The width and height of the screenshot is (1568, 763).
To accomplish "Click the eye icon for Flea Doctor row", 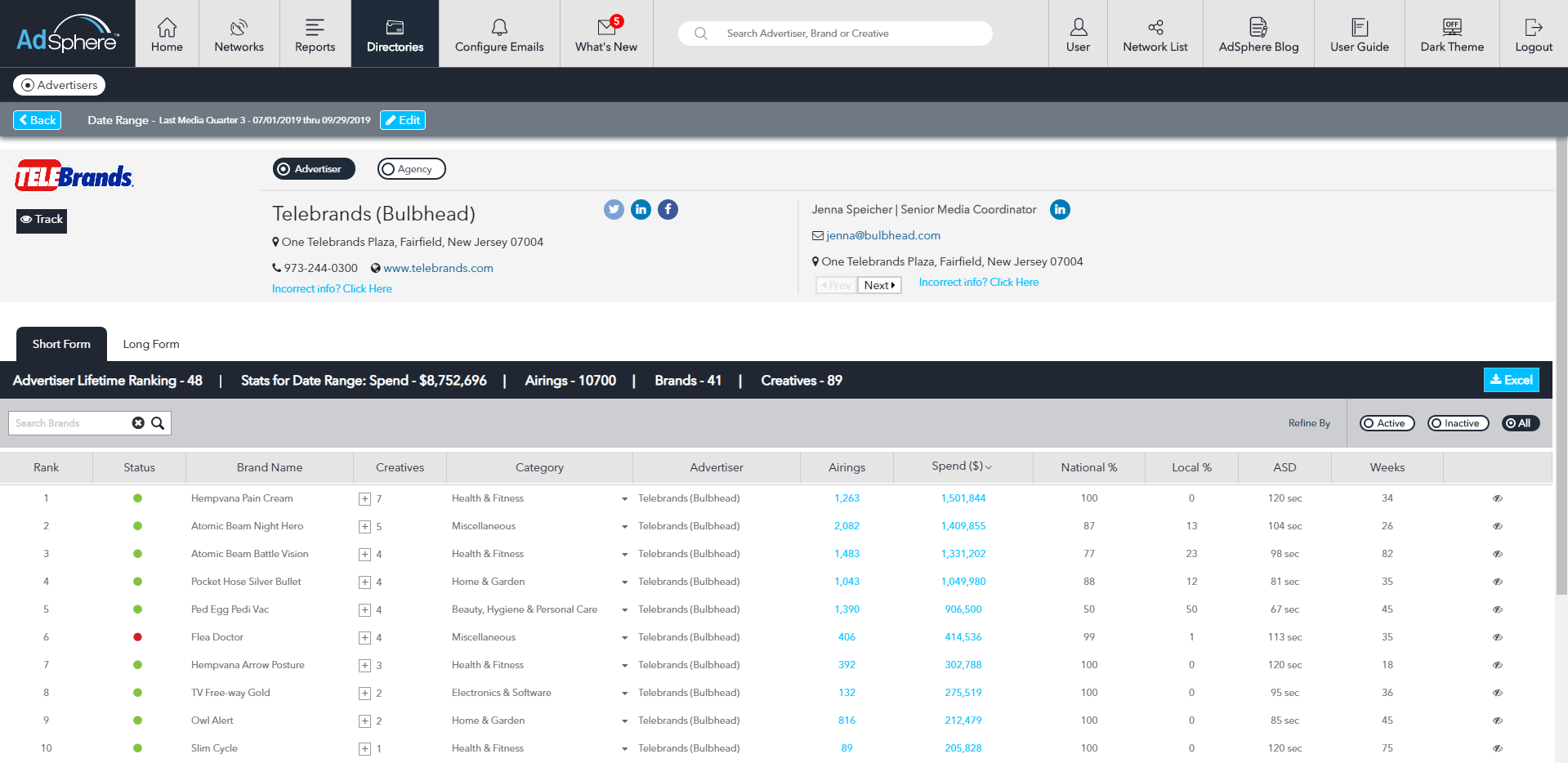I will coord(1498,637).
